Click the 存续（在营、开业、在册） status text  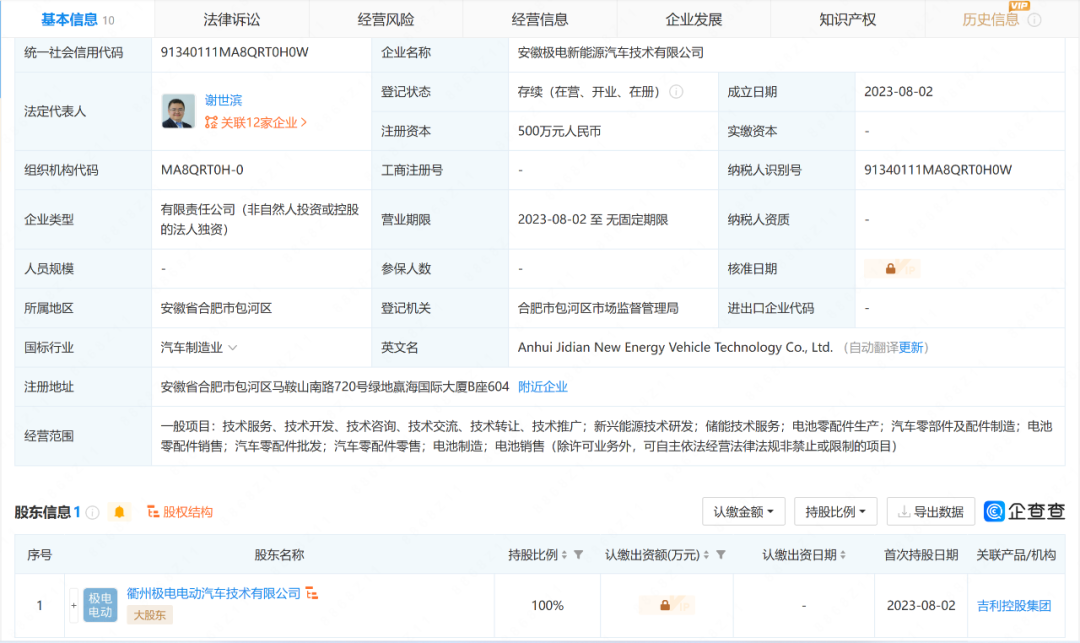tap(592, 92)
